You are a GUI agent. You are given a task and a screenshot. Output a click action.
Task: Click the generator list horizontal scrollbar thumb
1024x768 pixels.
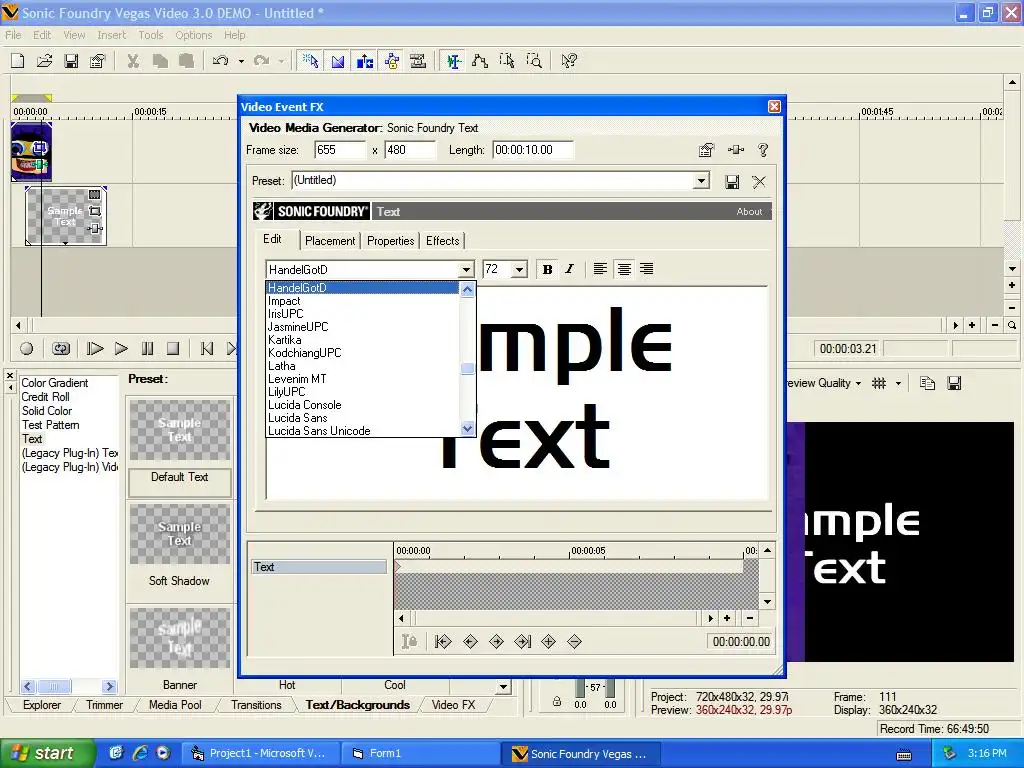[x=55, y=686]
